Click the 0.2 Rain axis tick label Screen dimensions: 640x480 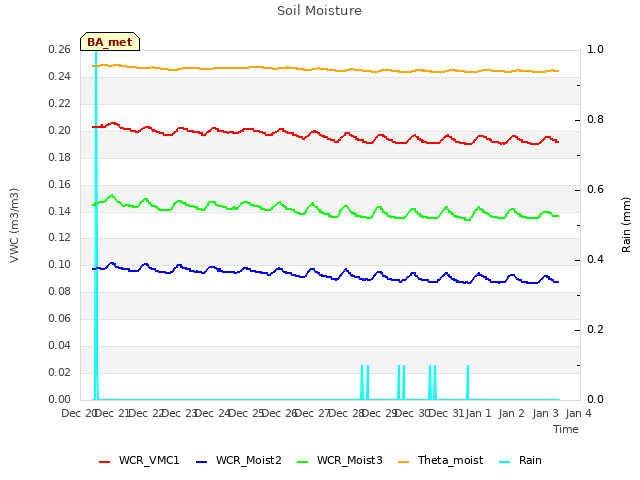[595, 329]
